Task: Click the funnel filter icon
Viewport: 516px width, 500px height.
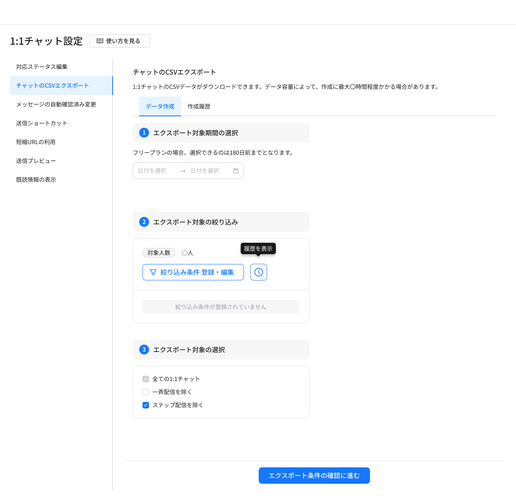Action: pos(153,272)
